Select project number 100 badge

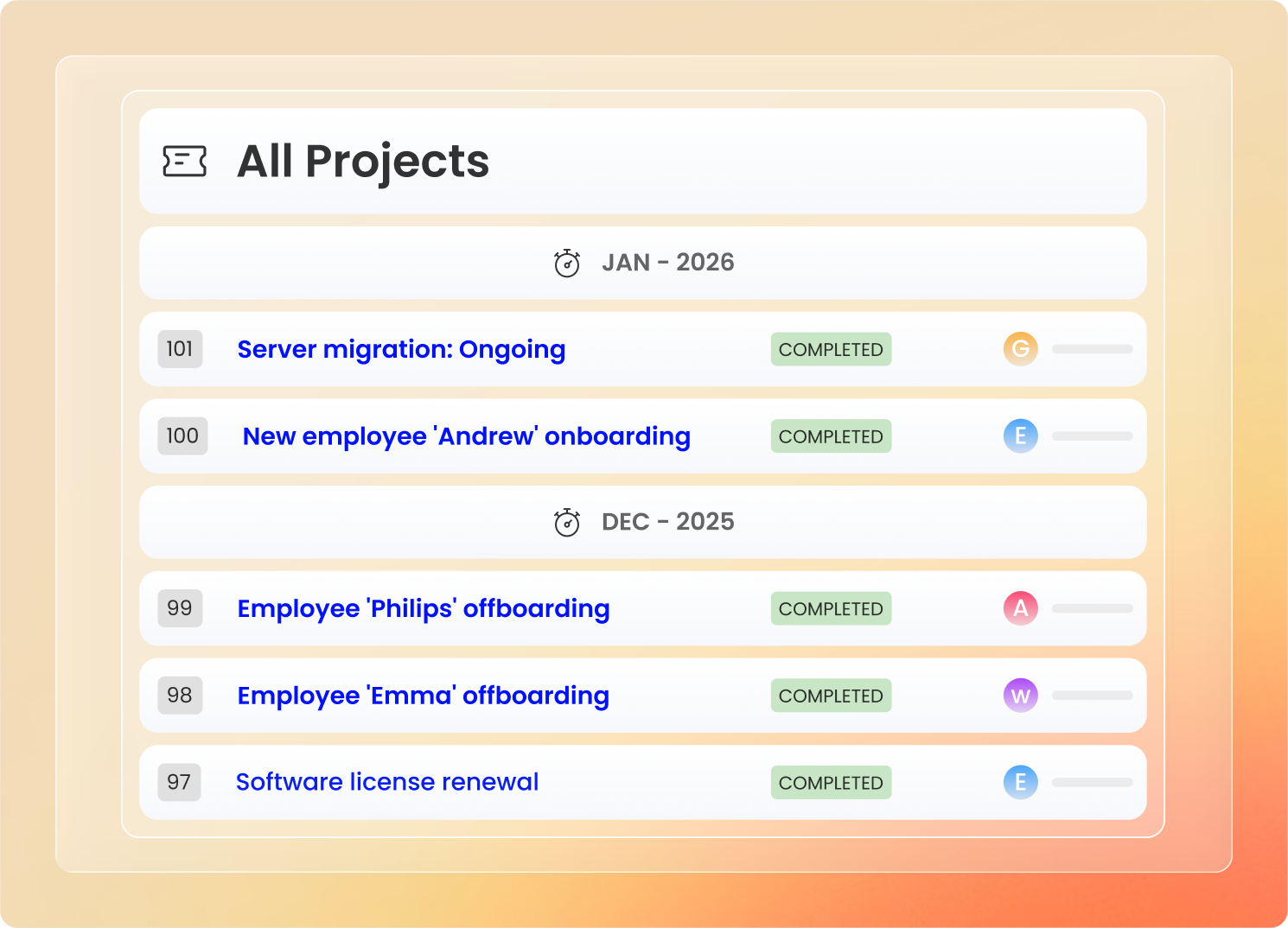coord(182,435)
